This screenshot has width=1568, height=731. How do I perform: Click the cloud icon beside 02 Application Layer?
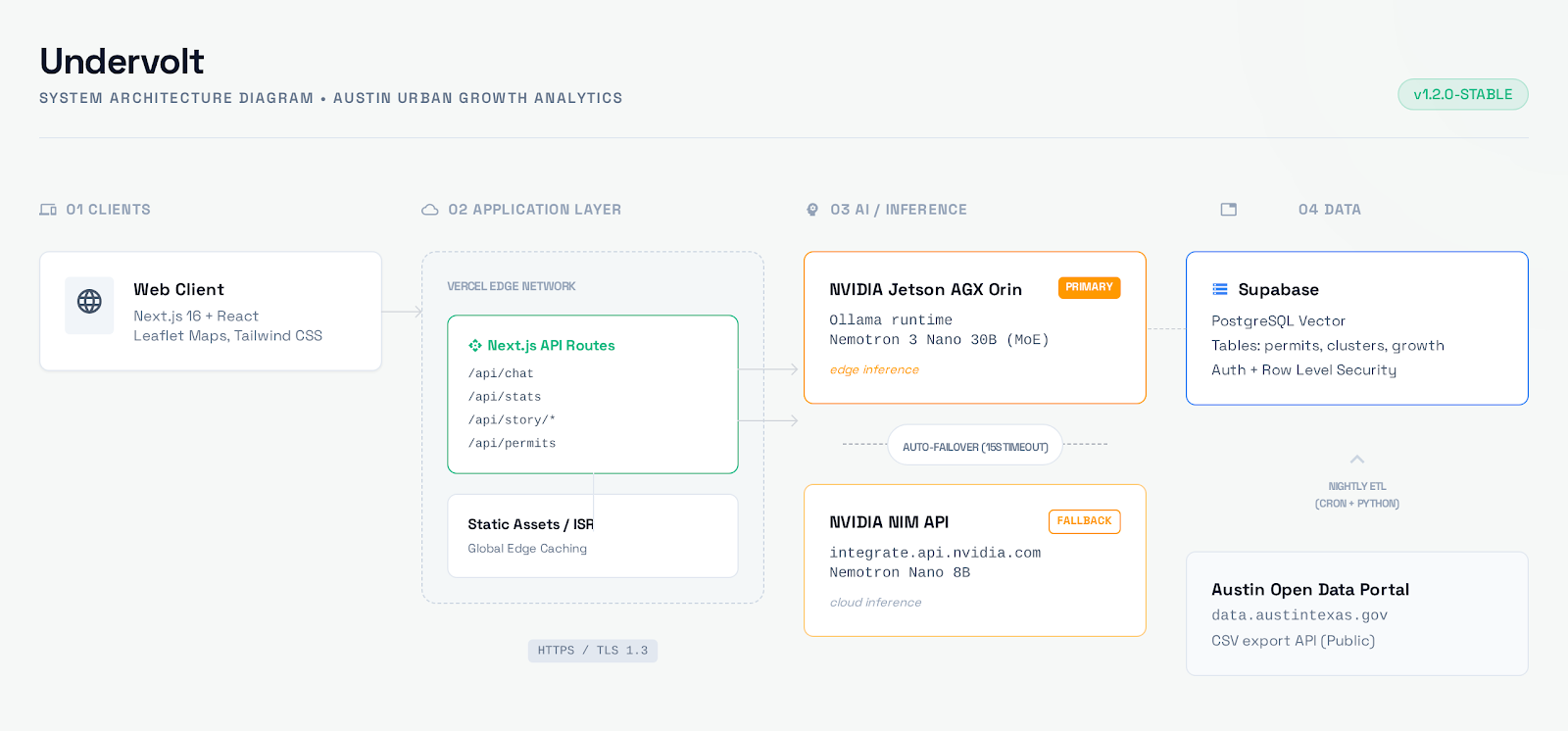click(429, 210)
